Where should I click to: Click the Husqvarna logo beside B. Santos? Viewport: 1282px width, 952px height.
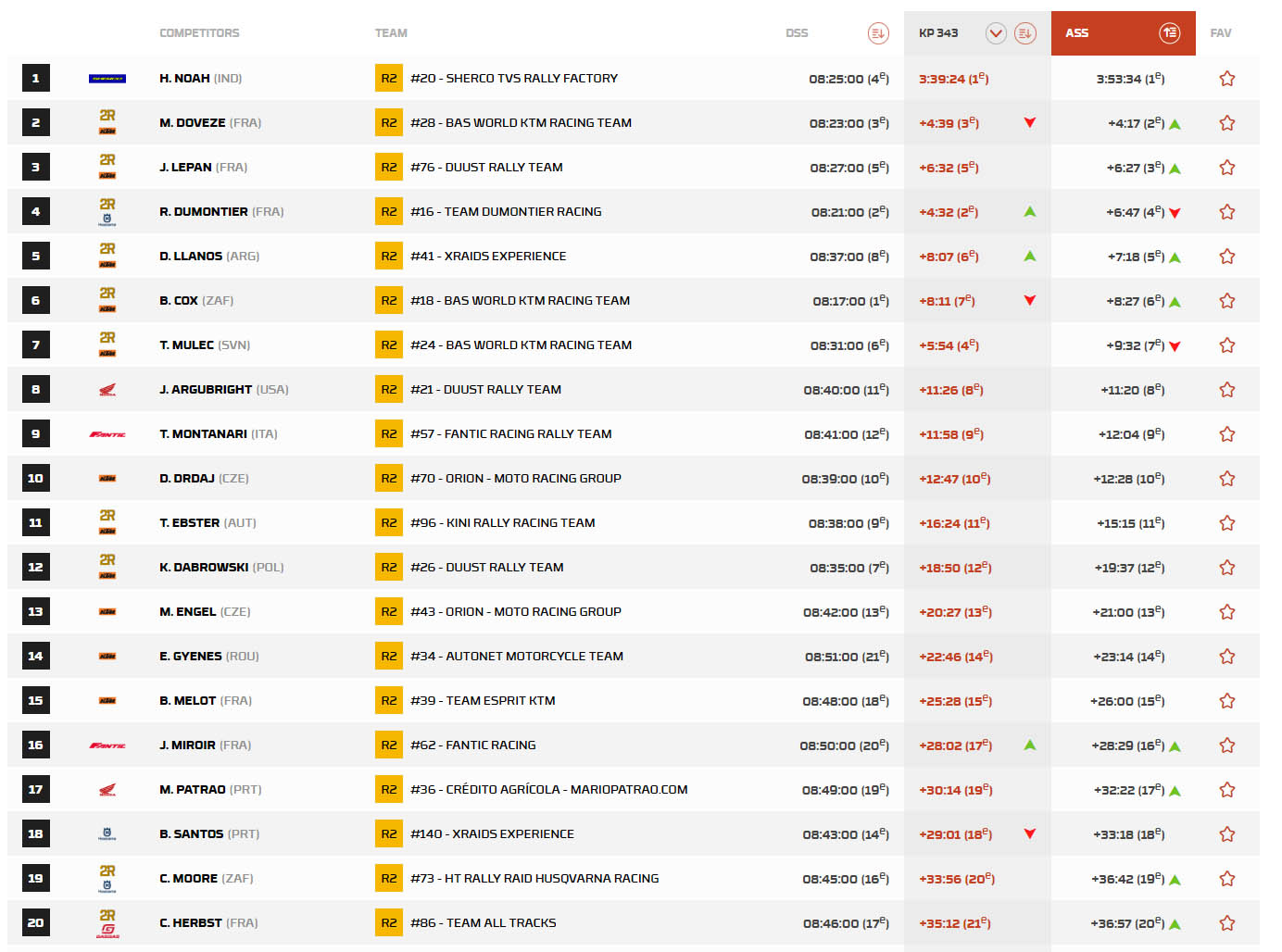point(107,834)
